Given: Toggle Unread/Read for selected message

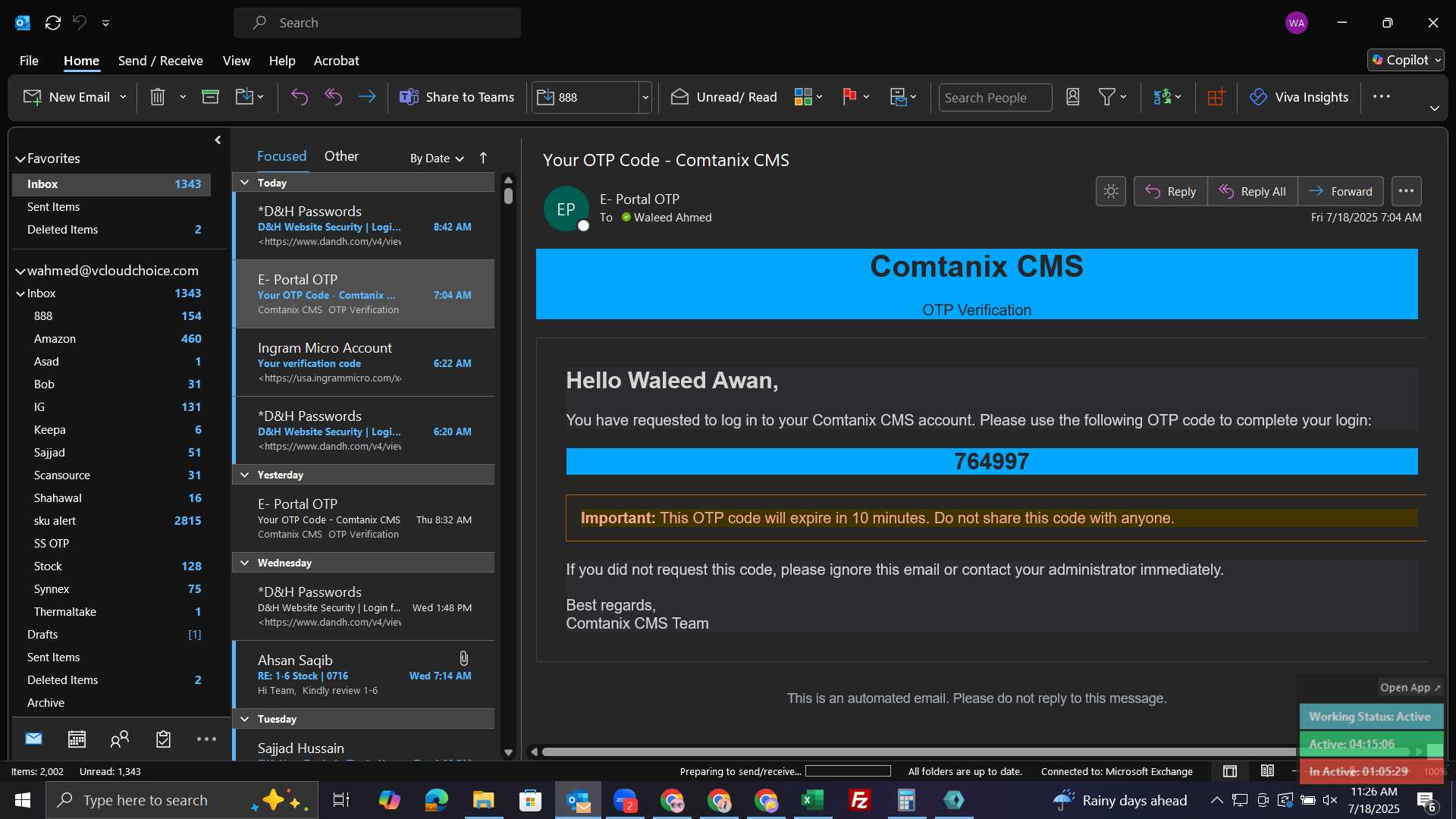Looking at the screenshot, I should (x=724, y=97).
